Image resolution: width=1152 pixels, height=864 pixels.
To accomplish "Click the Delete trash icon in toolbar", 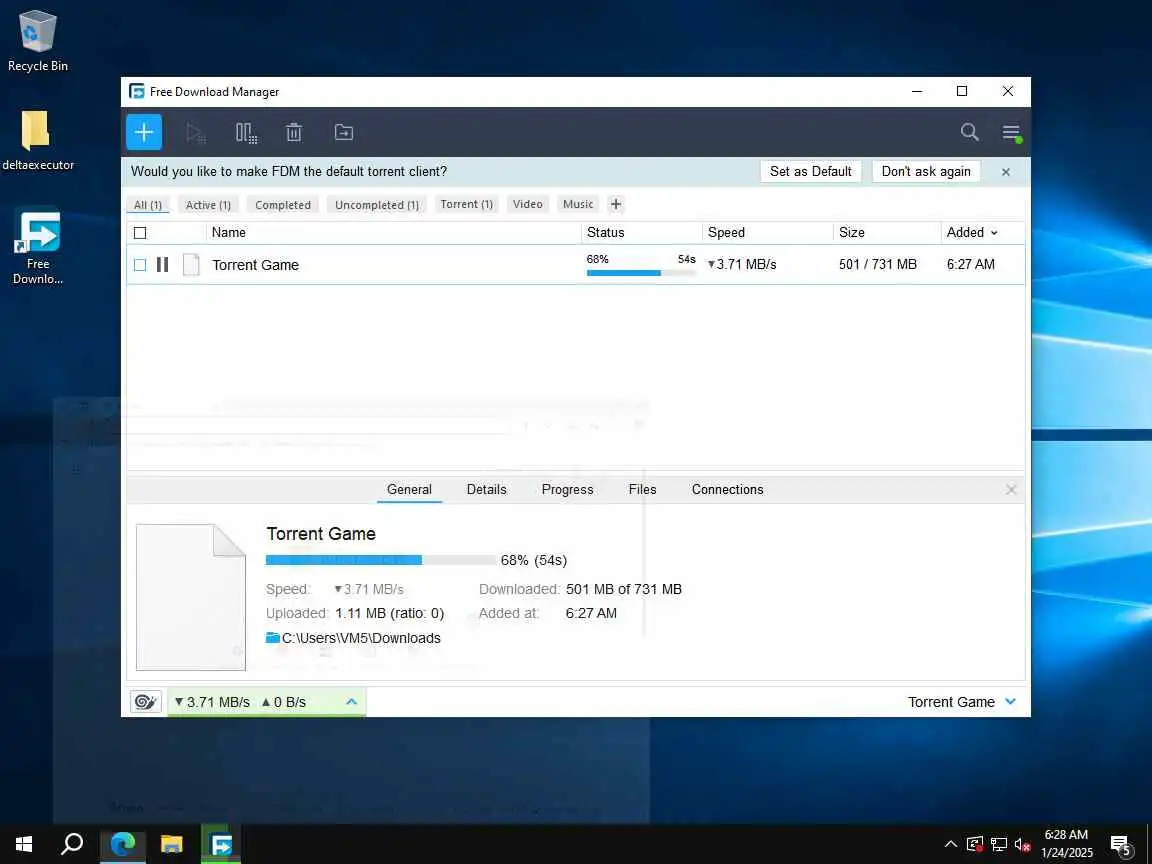I will 294,132.
